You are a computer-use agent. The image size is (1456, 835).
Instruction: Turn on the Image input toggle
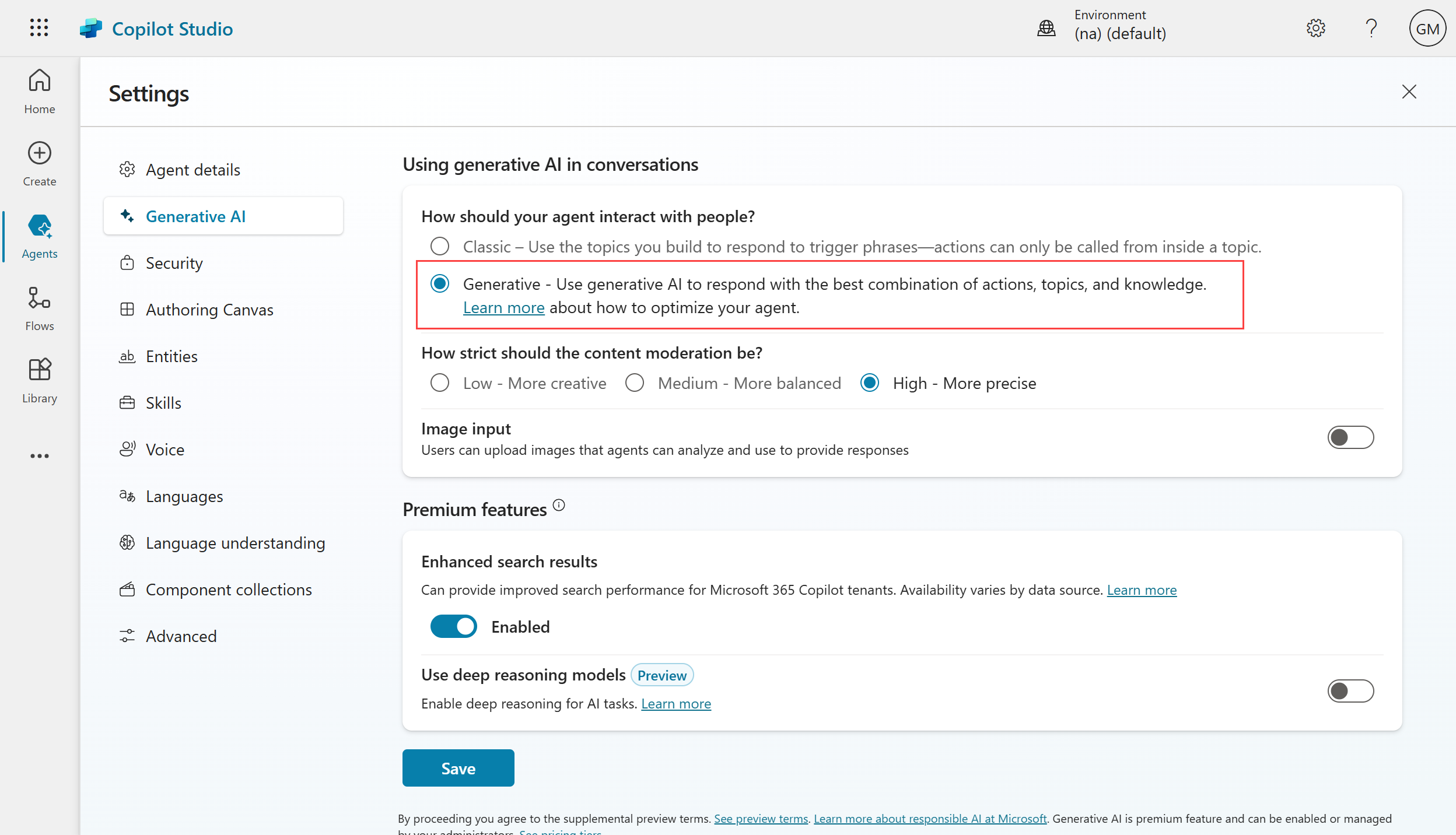tap(1350, 437)
